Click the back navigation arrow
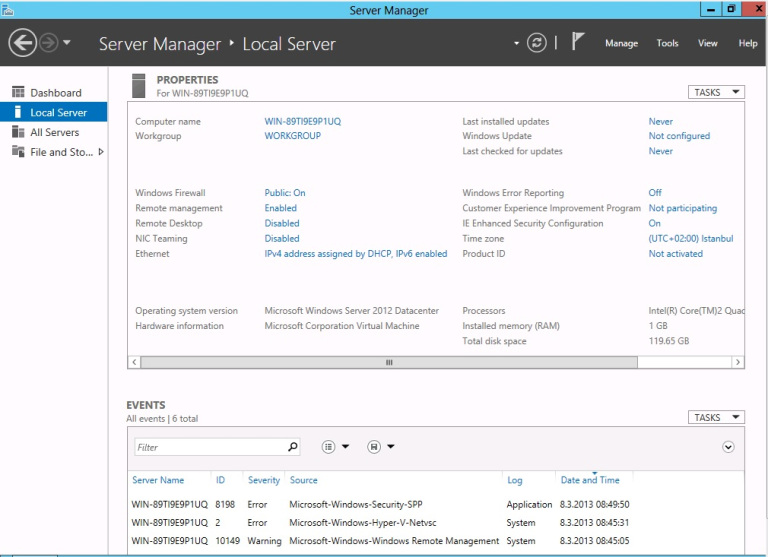 [22, 43]
